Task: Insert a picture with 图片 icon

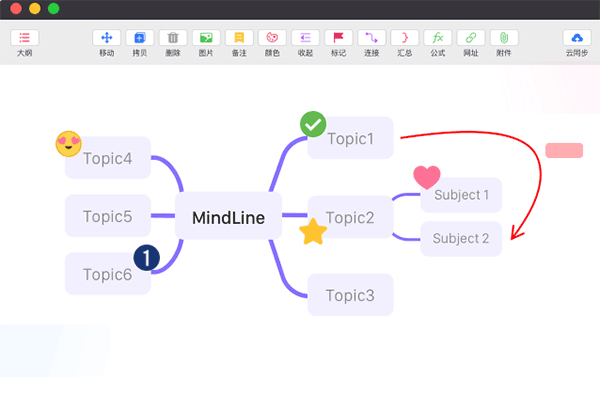Action: [206, 38]
